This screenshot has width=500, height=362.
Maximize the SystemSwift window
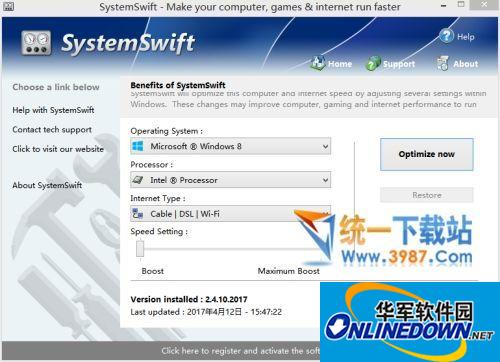point(461,5)
